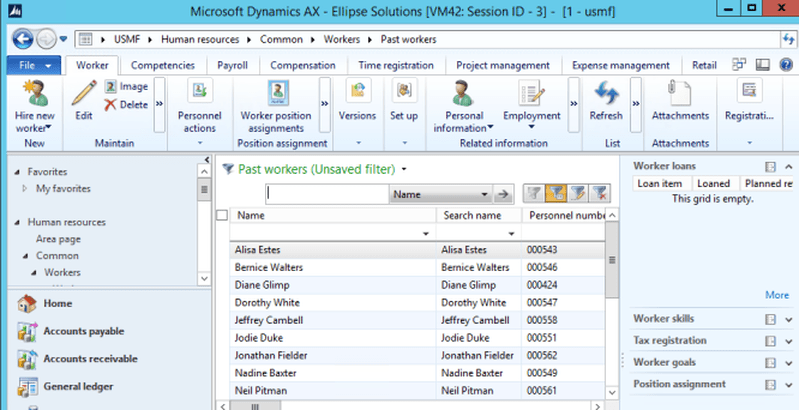Switch to the Time registration tab
The width and height of the screenshot is (799, 410).
[x=396, y=65]
